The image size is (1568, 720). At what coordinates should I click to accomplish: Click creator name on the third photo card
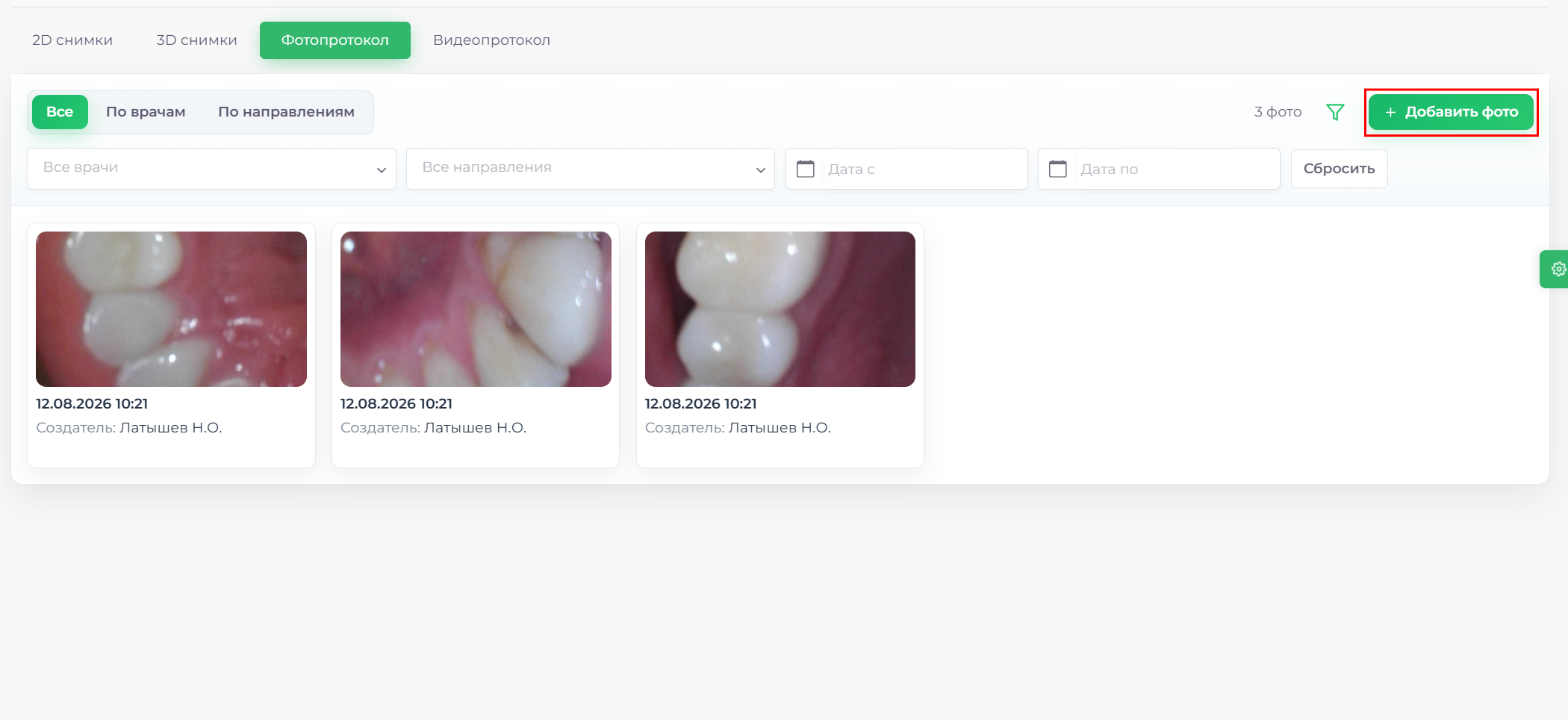[x=780, y=428]
